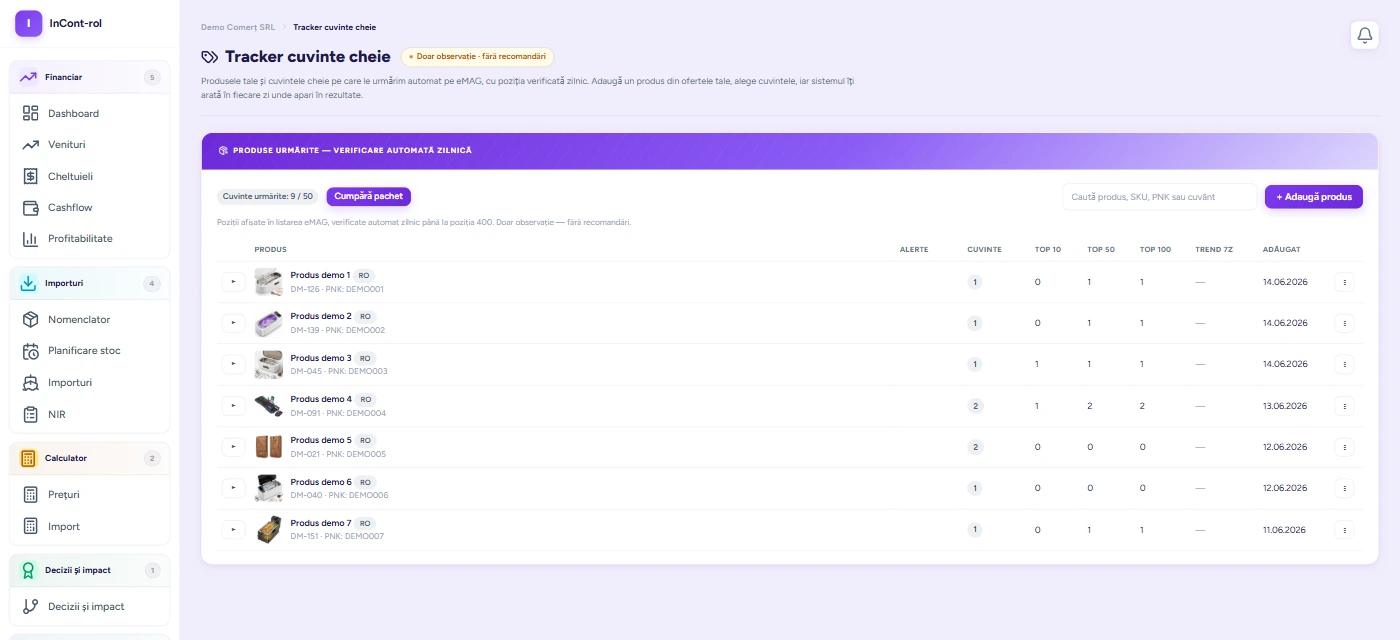Open Planificare stoc link

pyautogui.click(x=90, y=351)
